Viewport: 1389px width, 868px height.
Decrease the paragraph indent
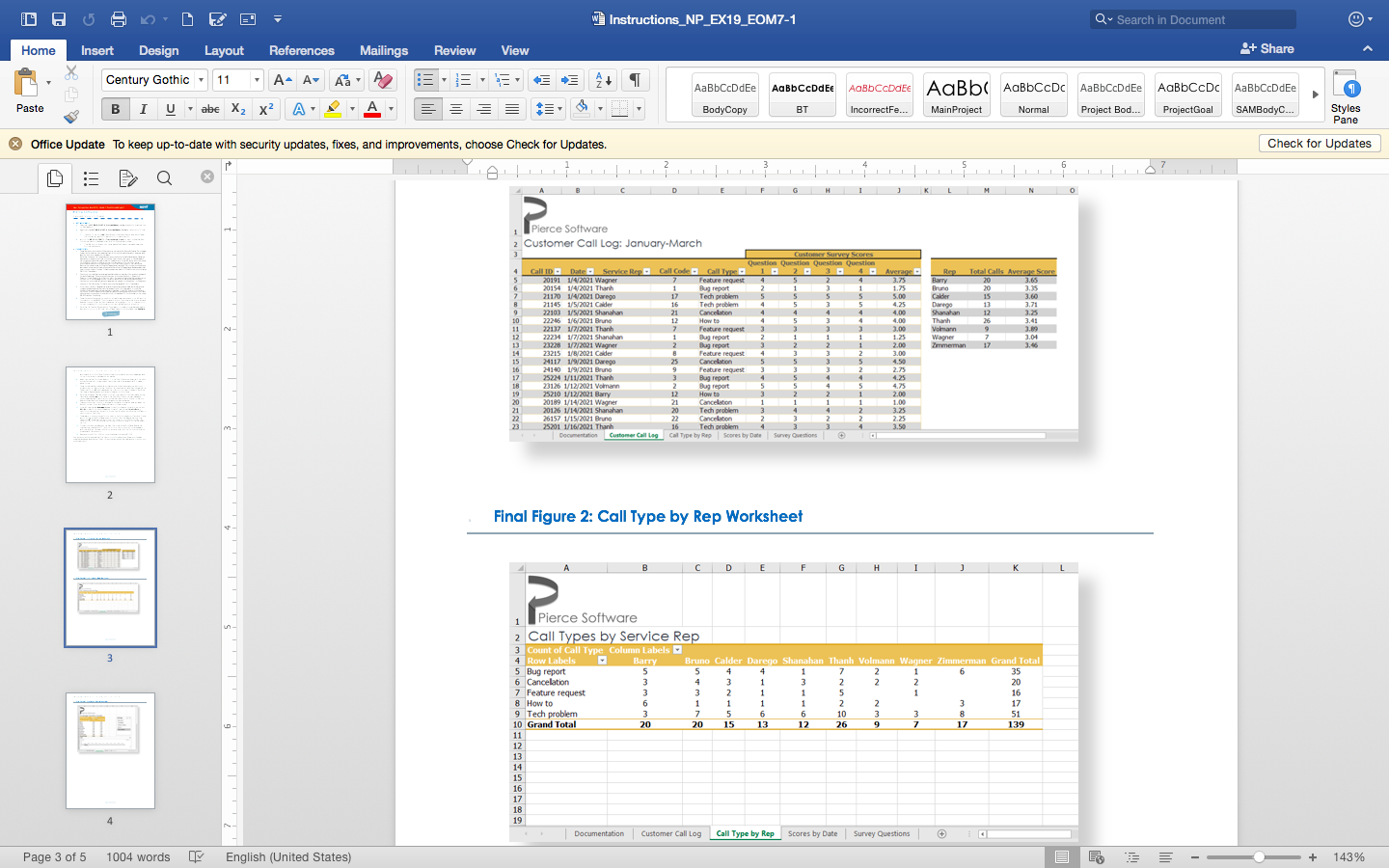click(x=542, y=80)
